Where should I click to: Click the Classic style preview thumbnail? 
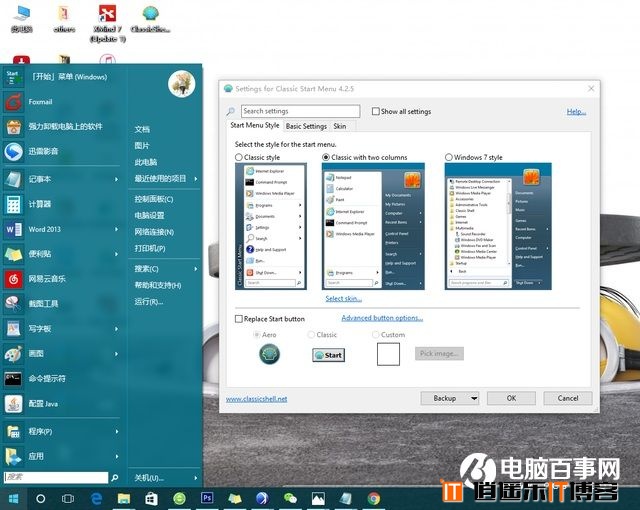pos(271,226)
